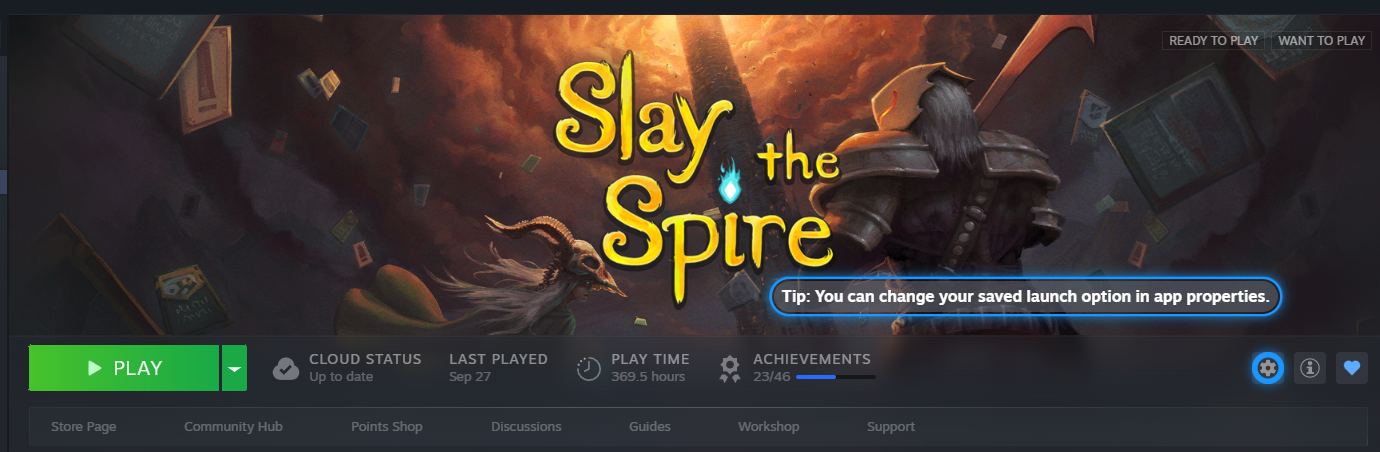Click the game info icon
This screenshot has height=452, width=1380.
coord(1310,368)
